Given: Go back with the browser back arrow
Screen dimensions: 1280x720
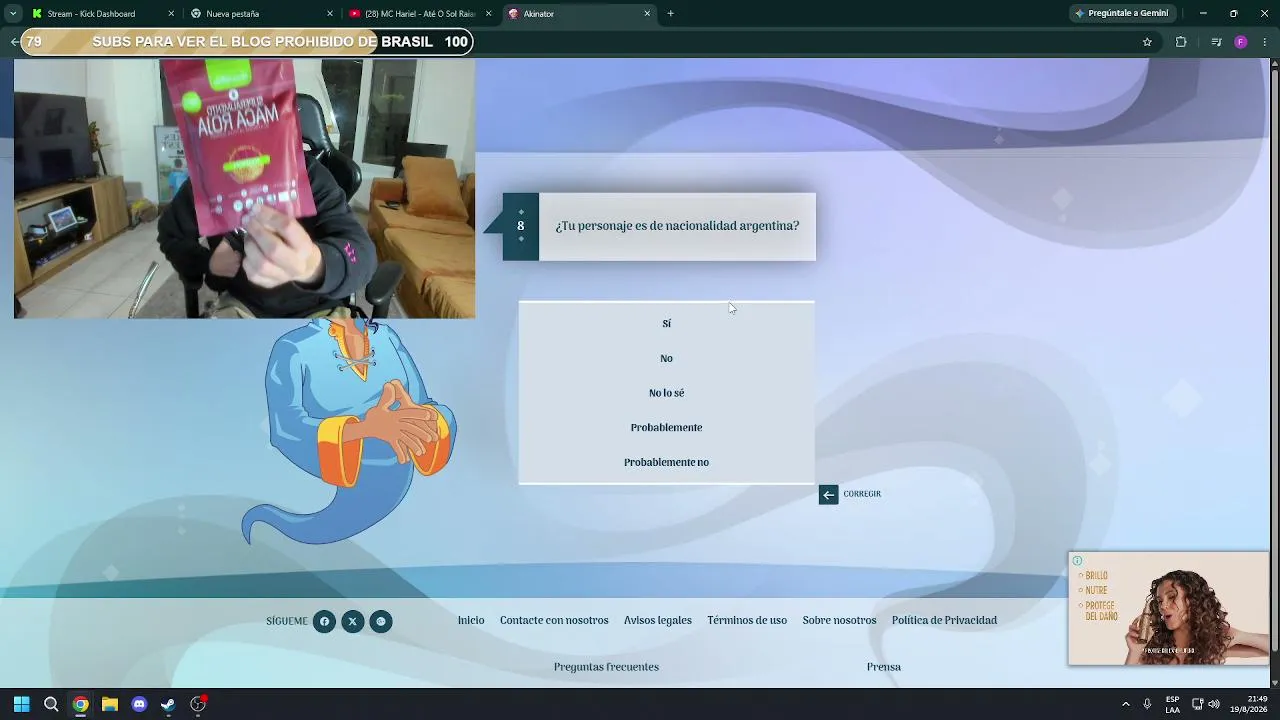Looking at the screenshot, I should (x=14, y=42).
